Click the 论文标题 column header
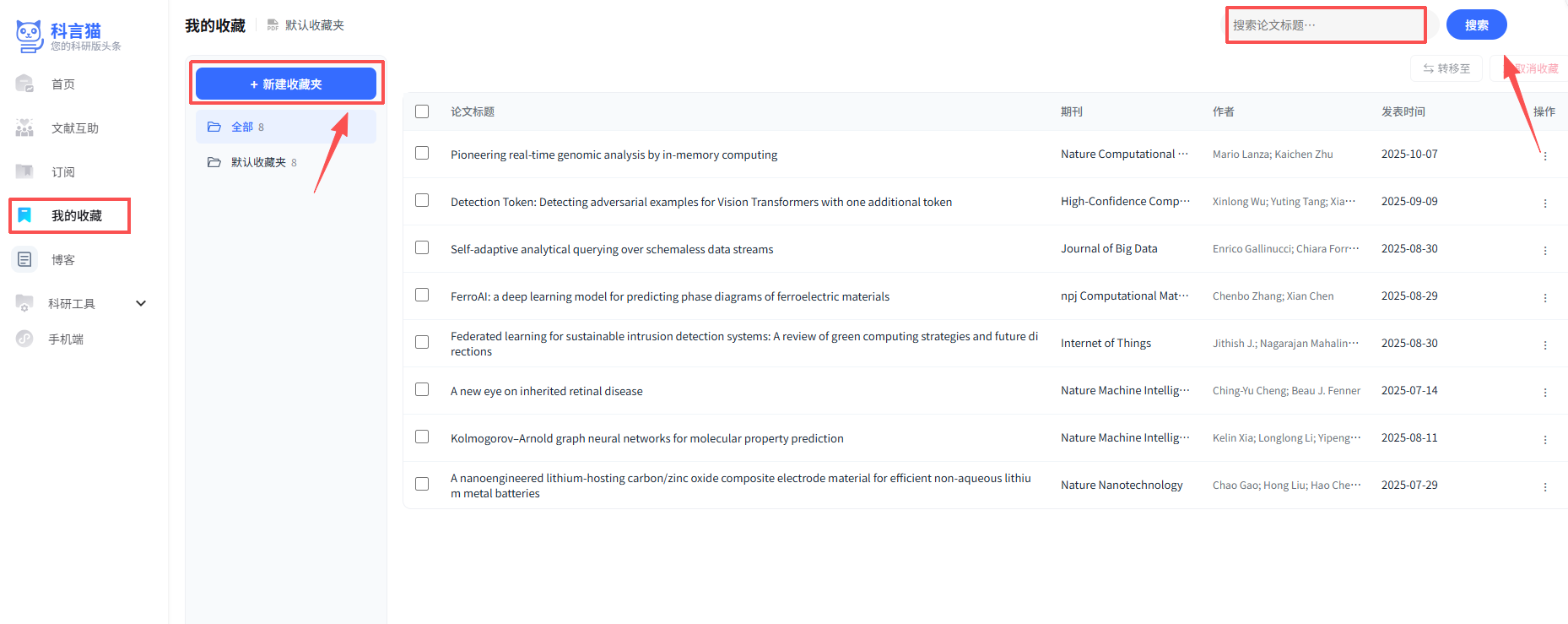This screenshot has width=1568, height=624. (473, 111)
